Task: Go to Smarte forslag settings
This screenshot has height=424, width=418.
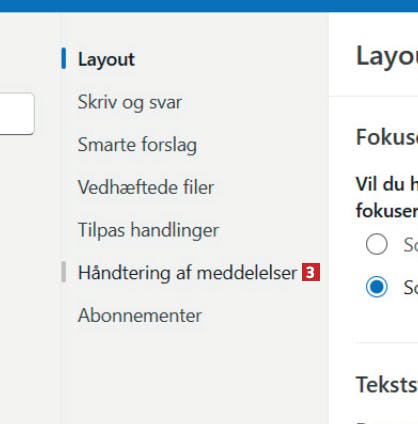Action: tap(137, 145)
